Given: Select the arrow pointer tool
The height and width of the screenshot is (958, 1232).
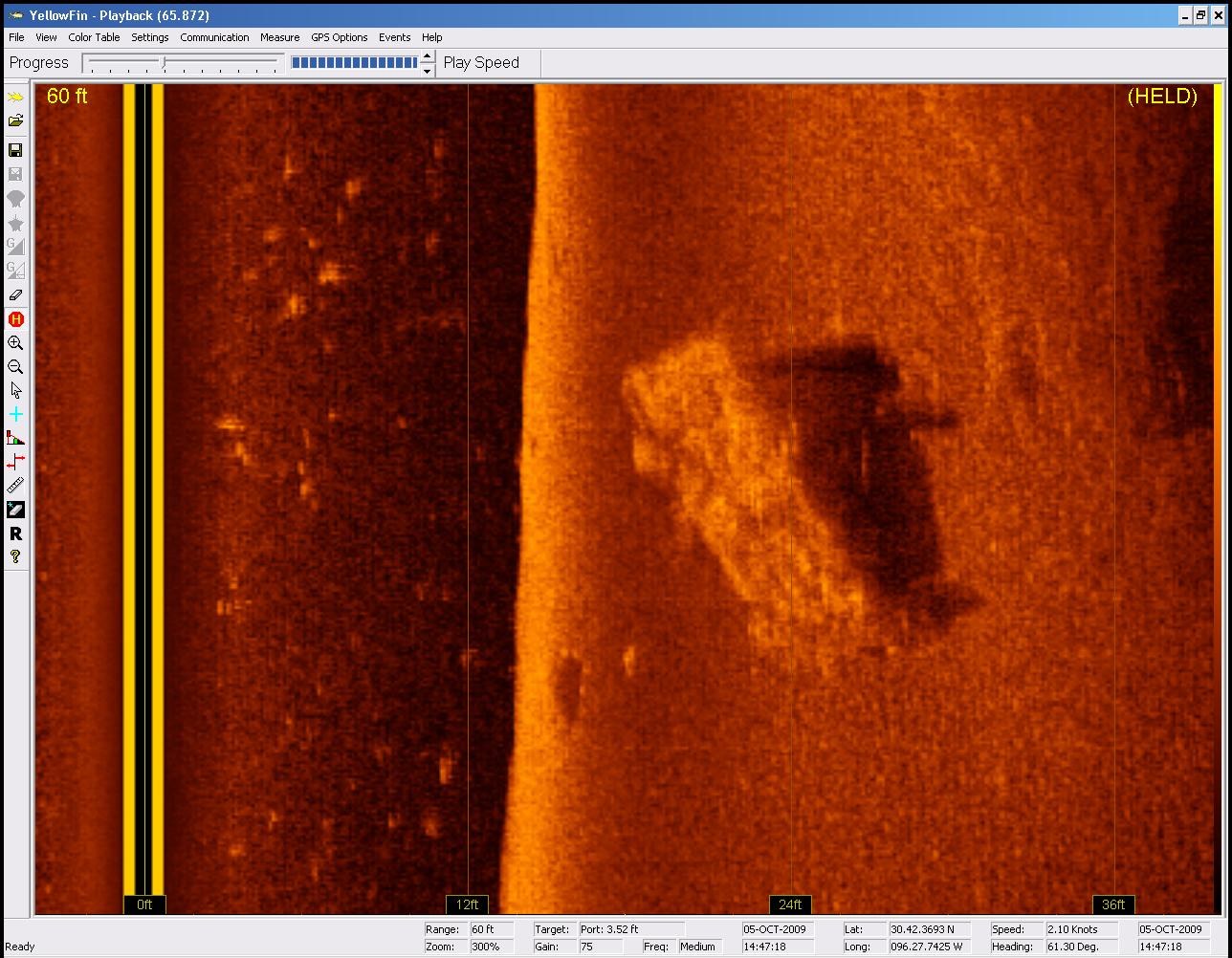Looking at the screenshot, I should tap(15, 391).
